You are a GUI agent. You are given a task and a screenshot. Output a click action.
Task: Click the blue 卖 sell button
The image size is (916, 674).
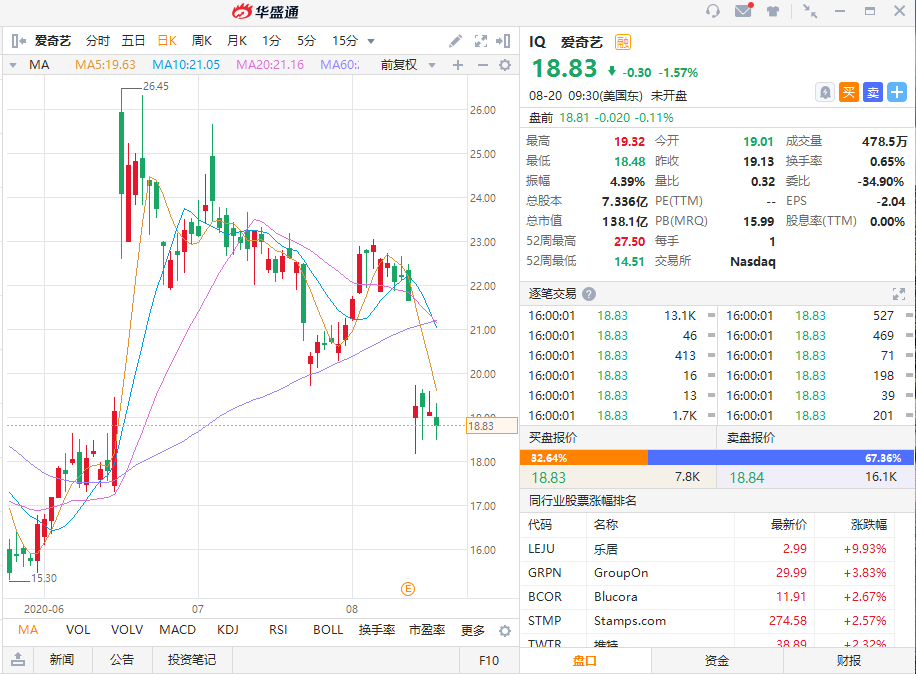coord(873,92)
